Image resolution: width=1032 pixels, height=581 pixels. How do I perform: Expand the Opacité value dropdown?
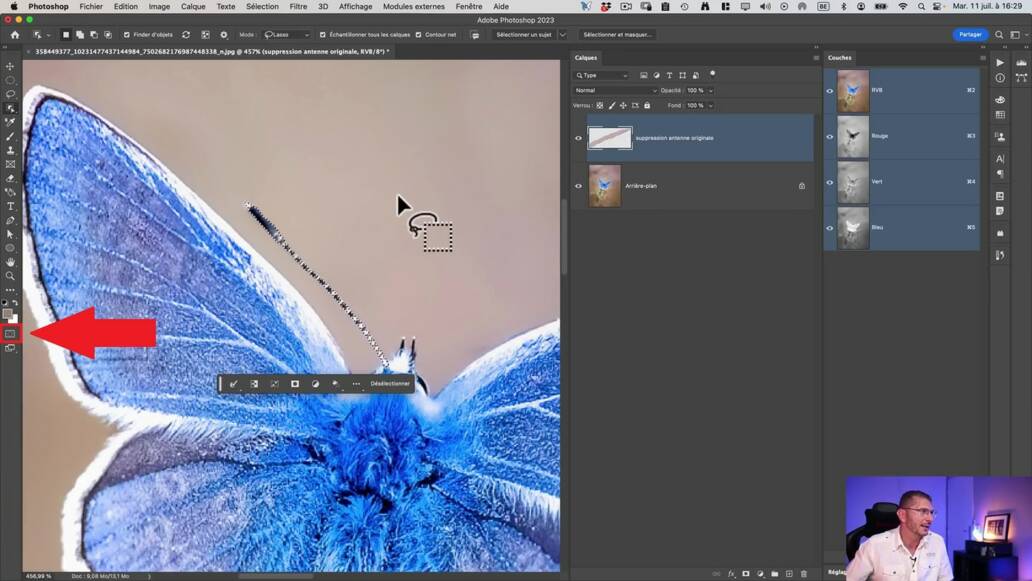[711, 90]
